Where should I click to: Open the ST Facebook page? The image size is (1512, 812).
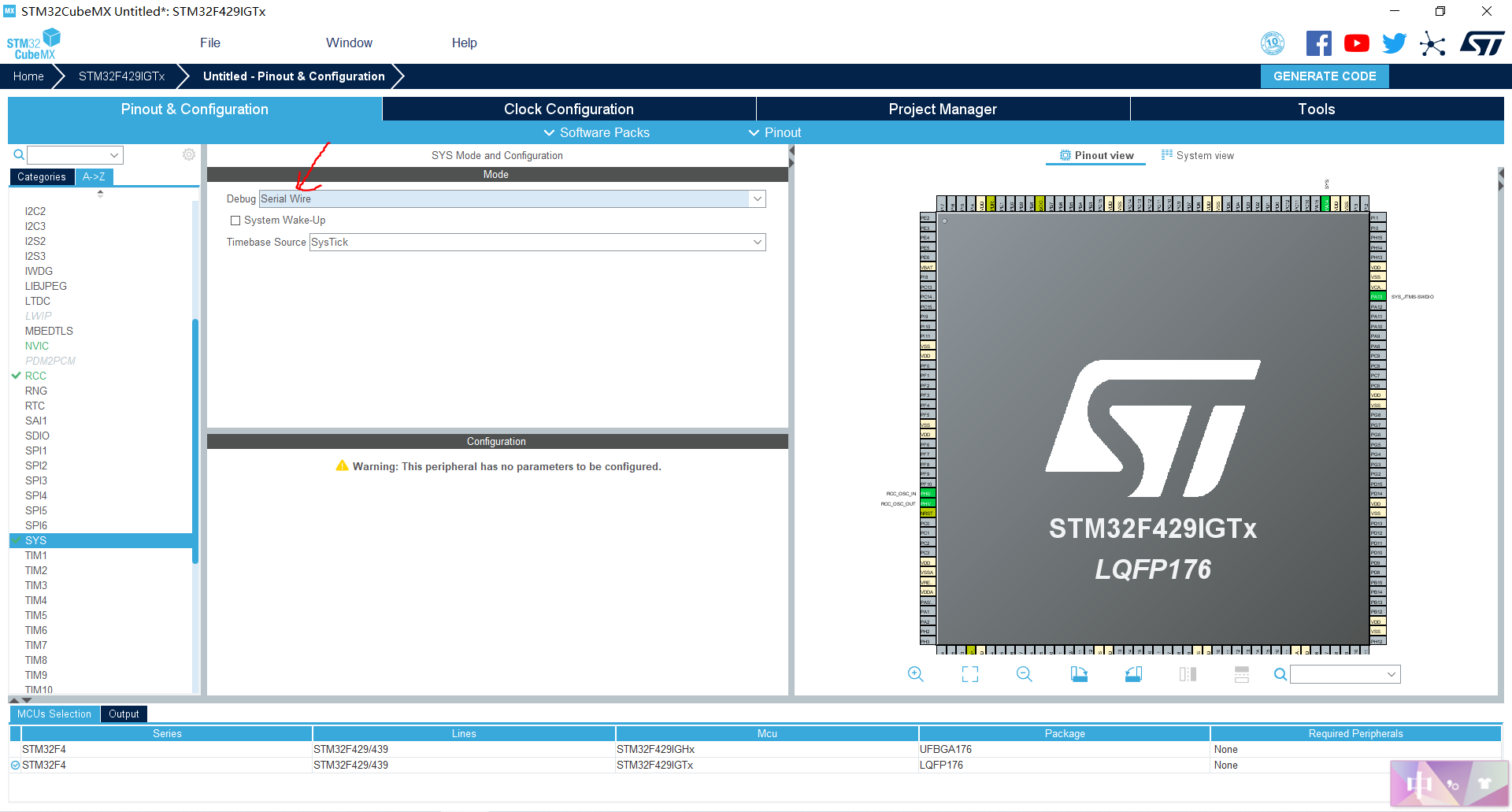coord(1318,43)
